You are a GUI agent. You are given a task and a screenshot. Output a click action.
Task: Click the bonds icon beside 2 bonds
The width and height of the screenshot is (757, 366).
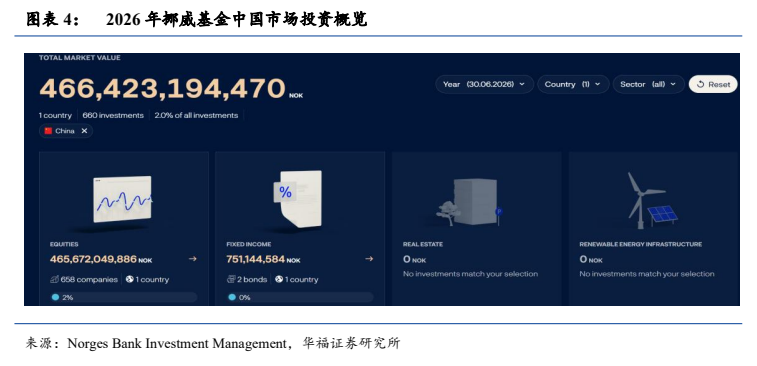click(x=231, y=279)
